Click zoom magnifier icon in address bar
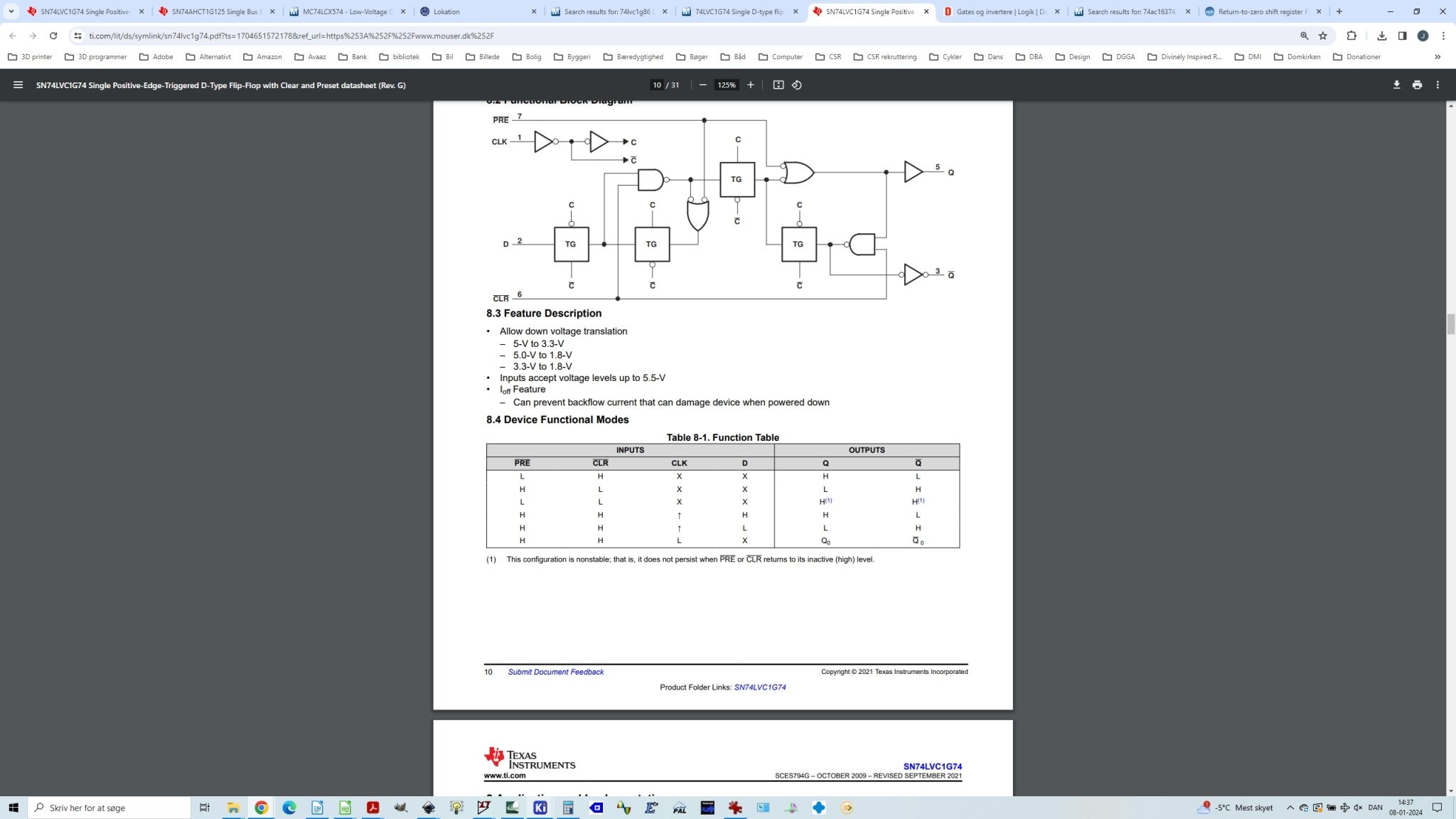 coord(1305,36)
